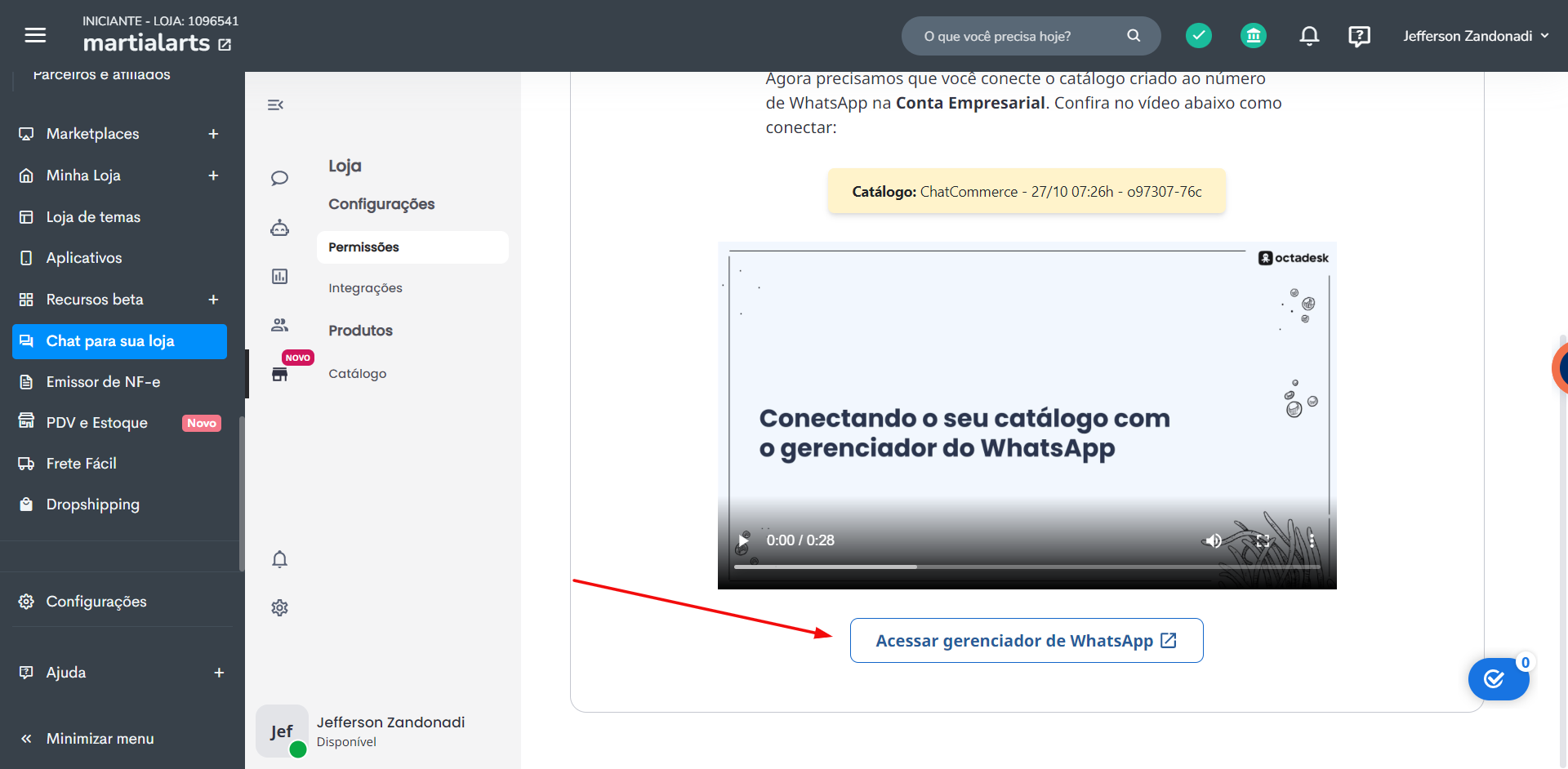
Task: Open video more options menu
Action: (1312, 540)
